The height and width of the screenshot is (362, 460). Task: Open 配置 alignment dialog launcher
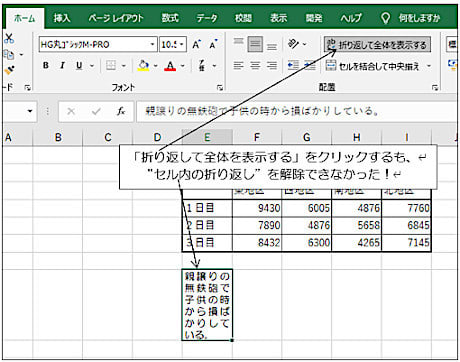[435, 88]
